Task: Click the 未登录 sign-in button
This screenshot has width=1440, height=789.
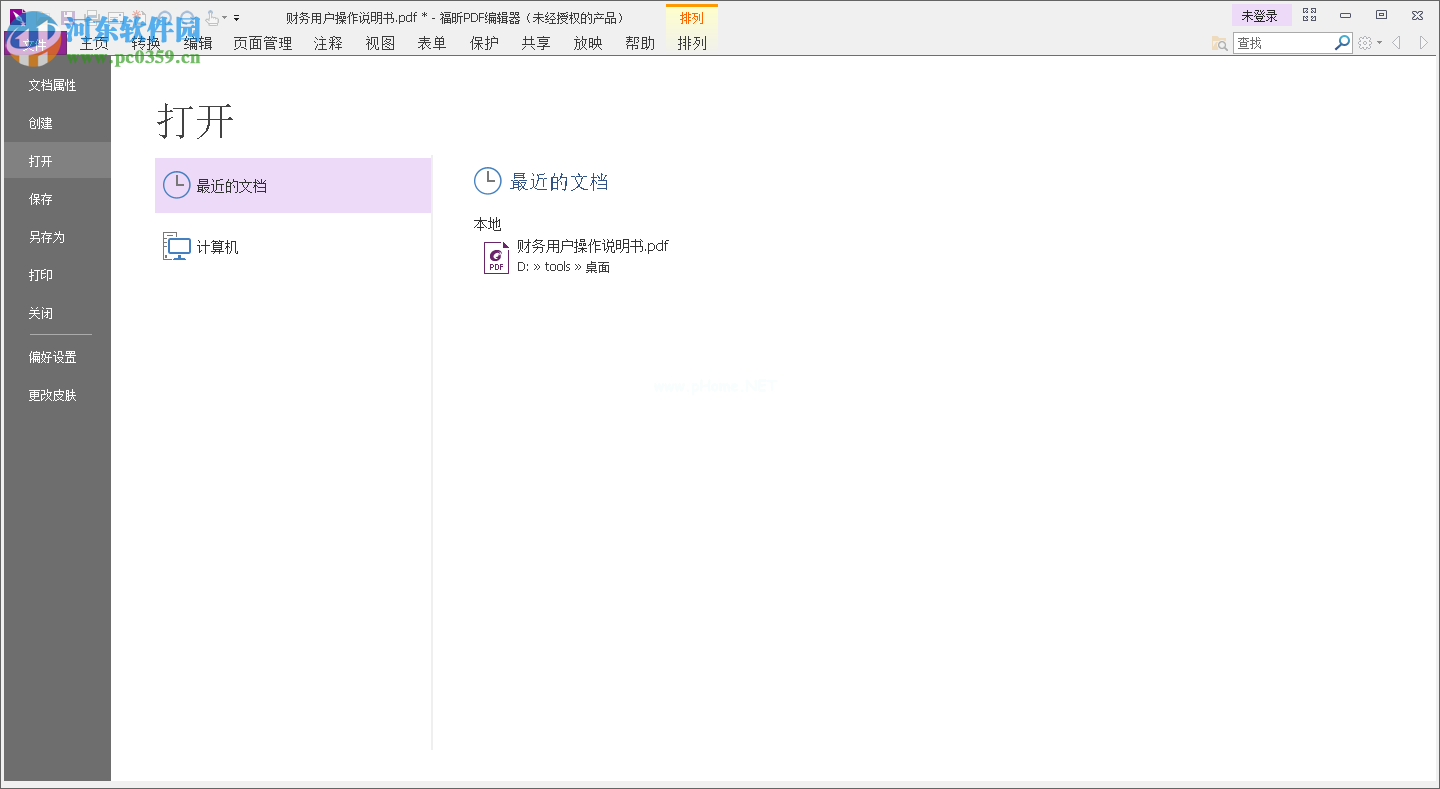Action: 1260,16
